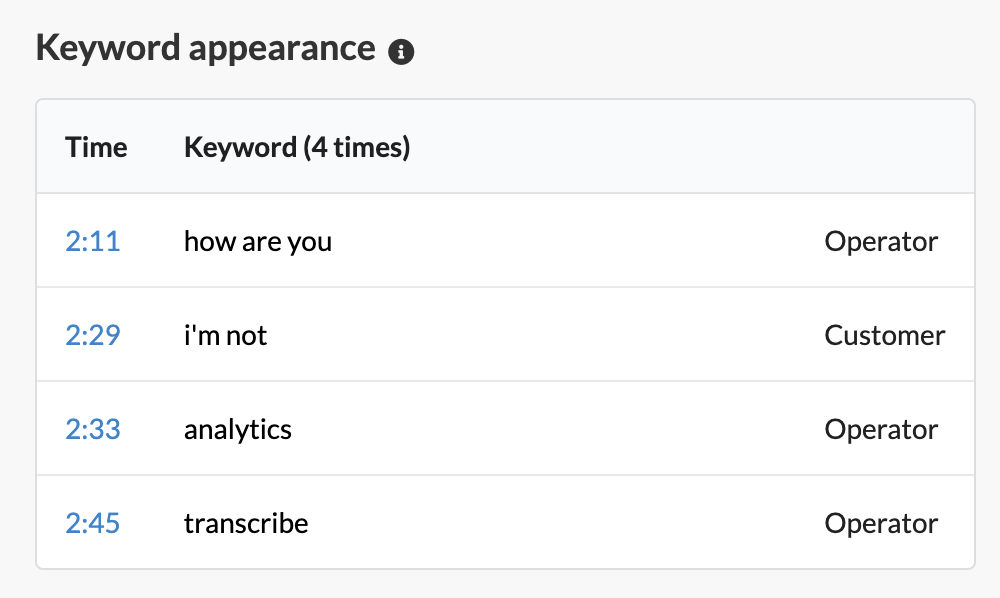Click empty space between 'i'm not' and Customer
1000x598 pixels.
click(545, 335)
